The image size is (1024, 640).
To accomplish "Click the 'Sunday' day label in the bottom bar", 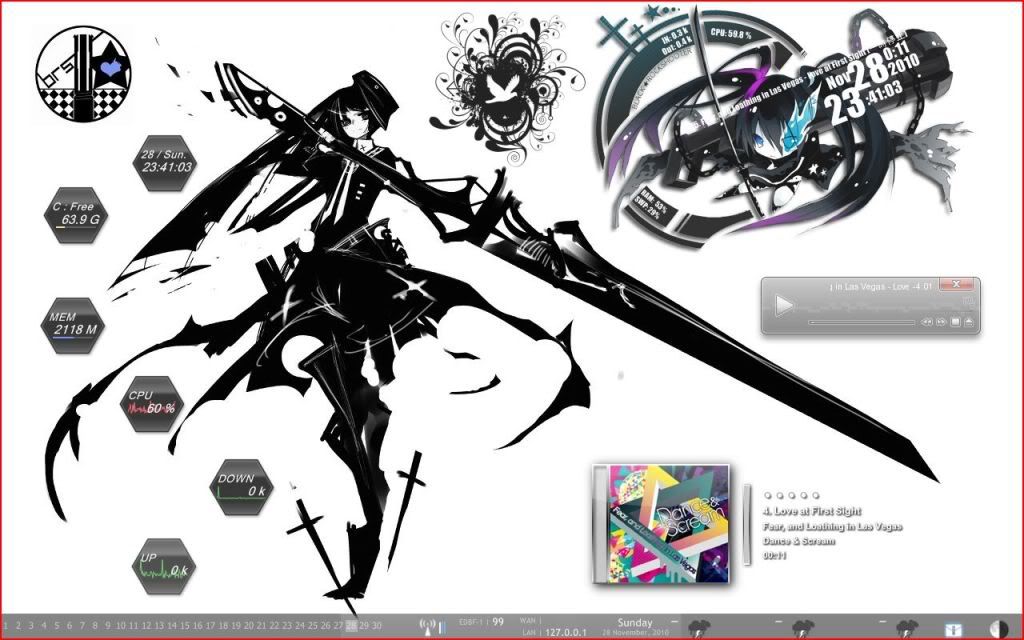I will pos(635,622).
